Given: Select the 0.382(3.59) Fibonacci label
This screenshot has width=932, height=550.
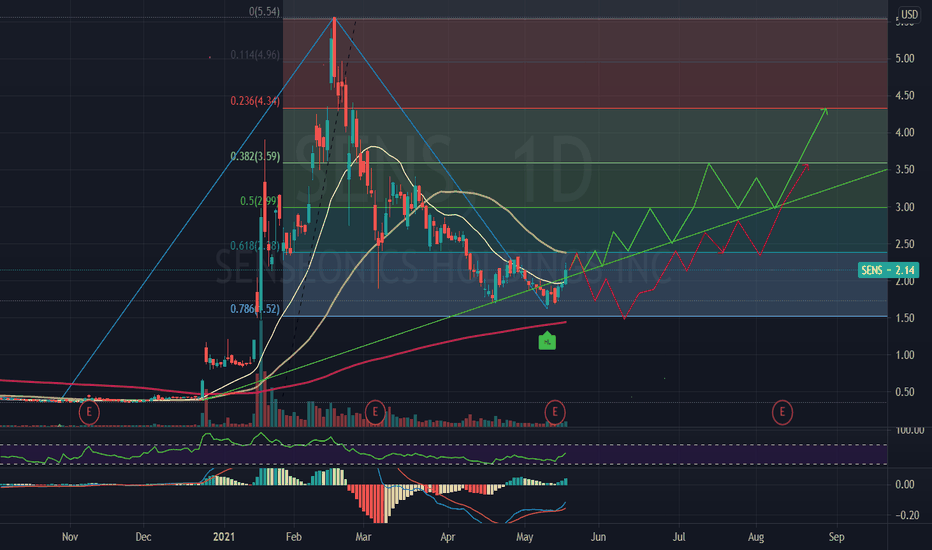Looking at the screenshot, I should (x=255, y=156).
